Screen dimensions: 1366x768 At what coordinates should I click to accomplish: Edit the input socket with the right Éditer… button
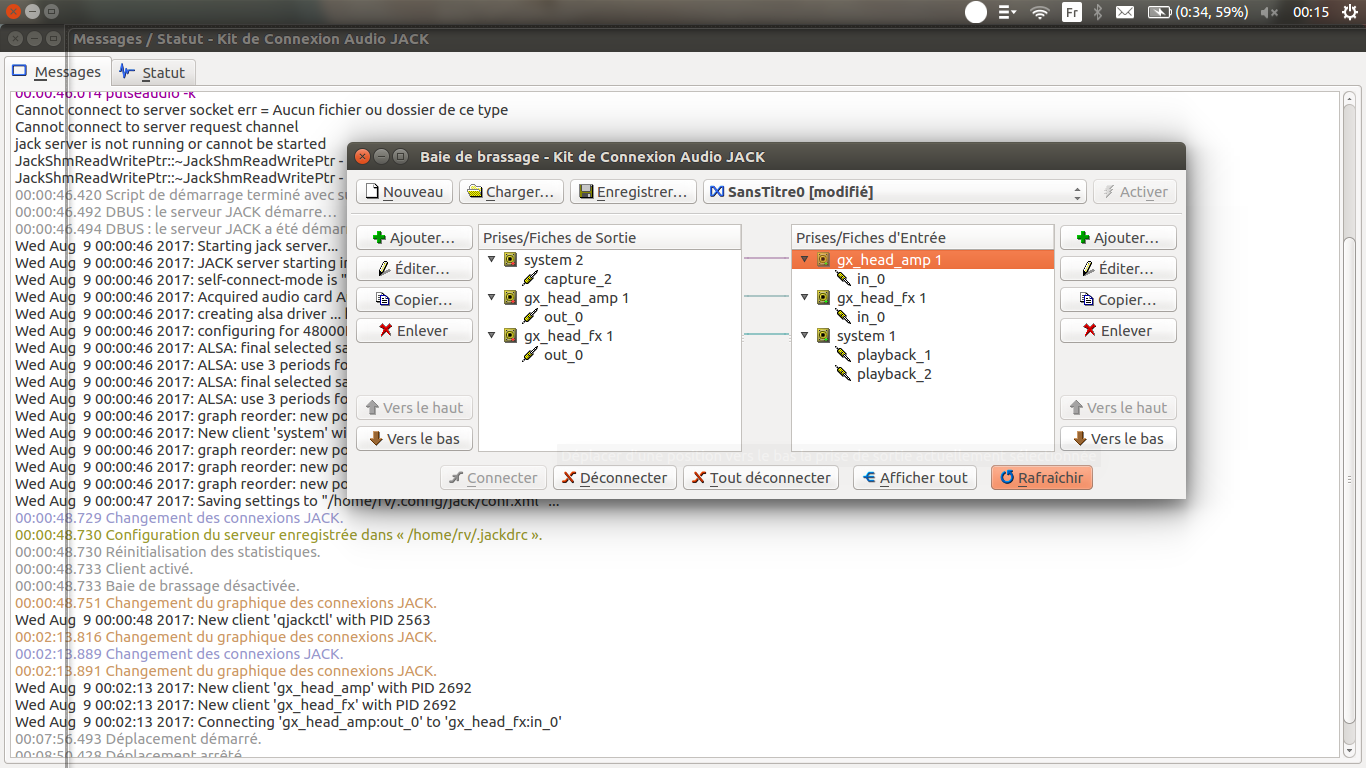1119,269
